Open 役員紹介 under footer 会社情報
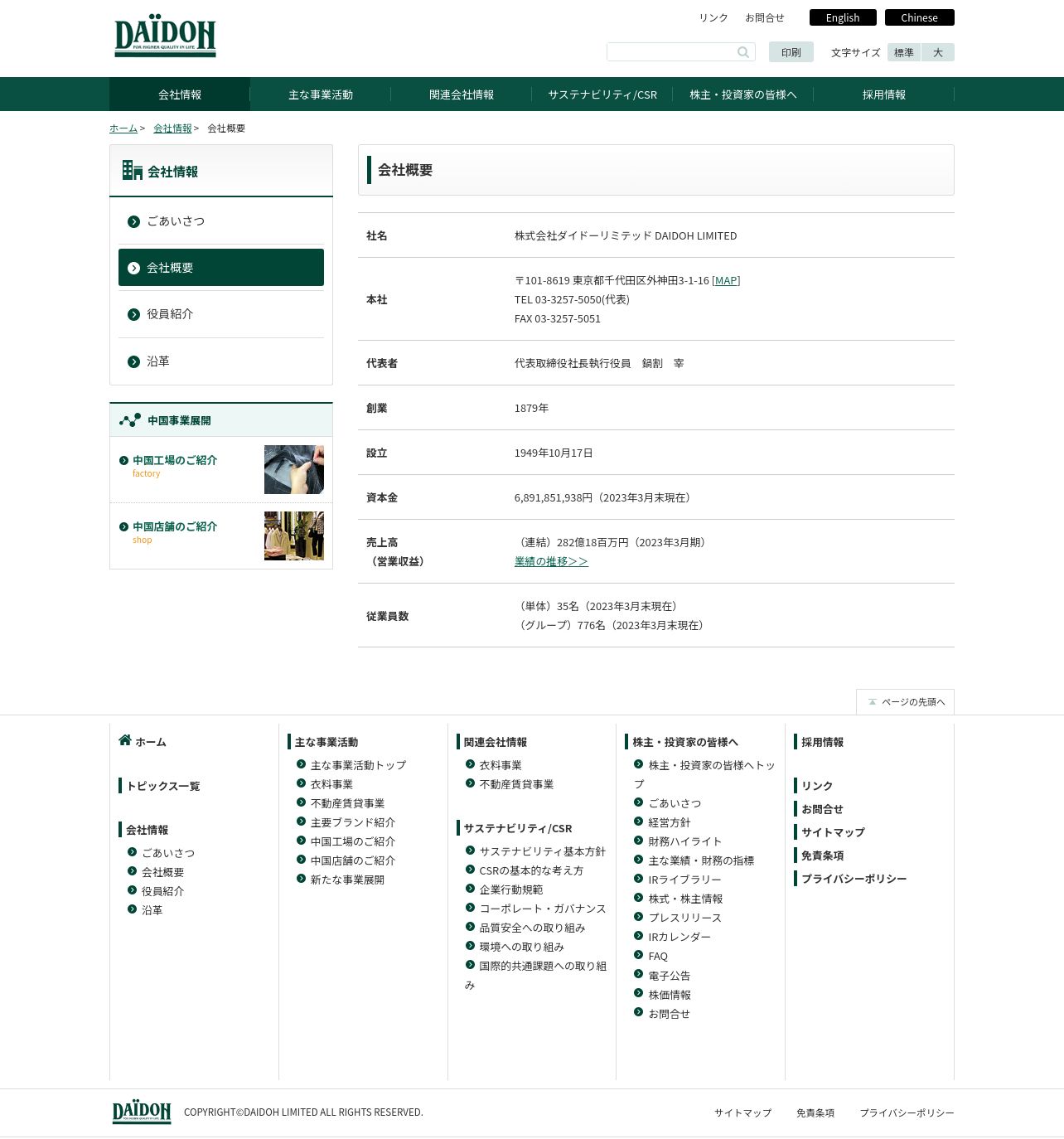The image size is (1064, 1139). 162,891
